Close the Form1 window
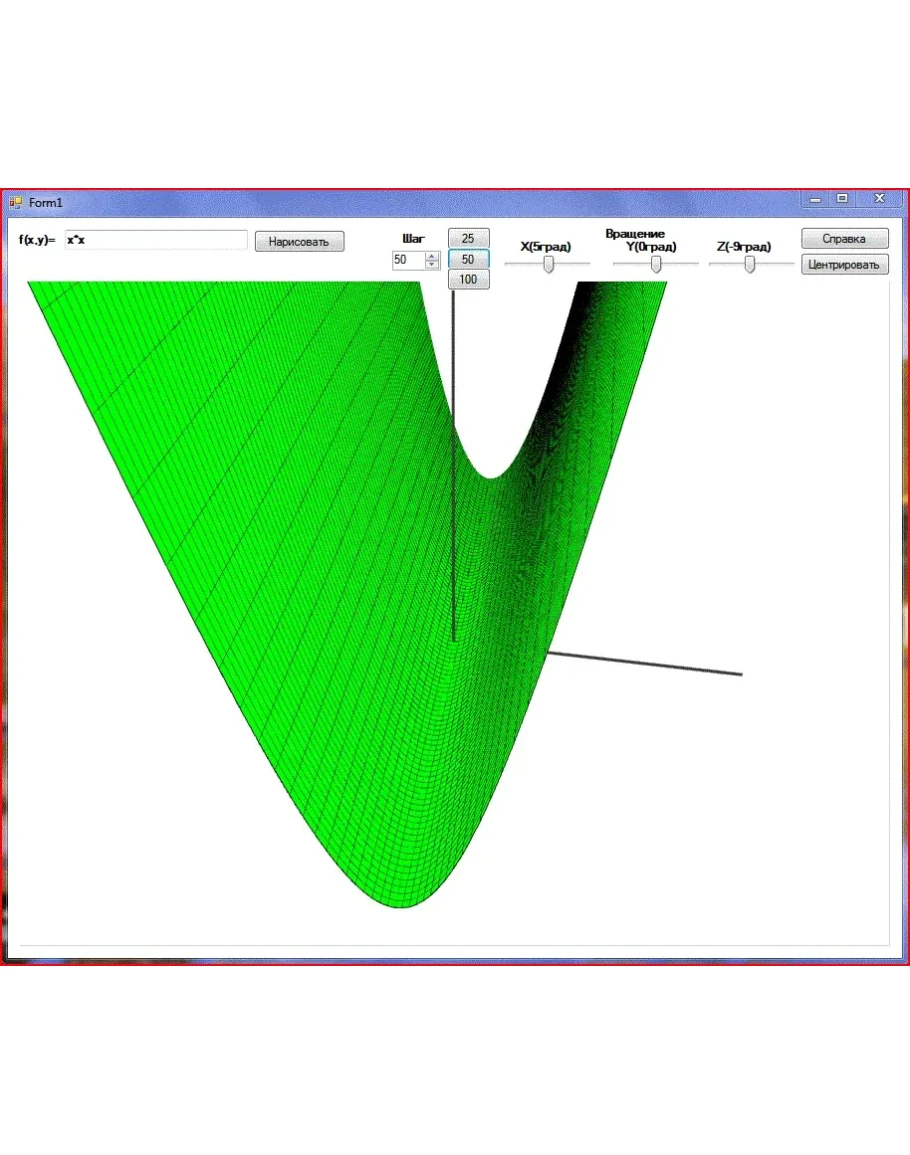Image resolution: width=910 pixels, height=1155 pixels. (879, 199)
